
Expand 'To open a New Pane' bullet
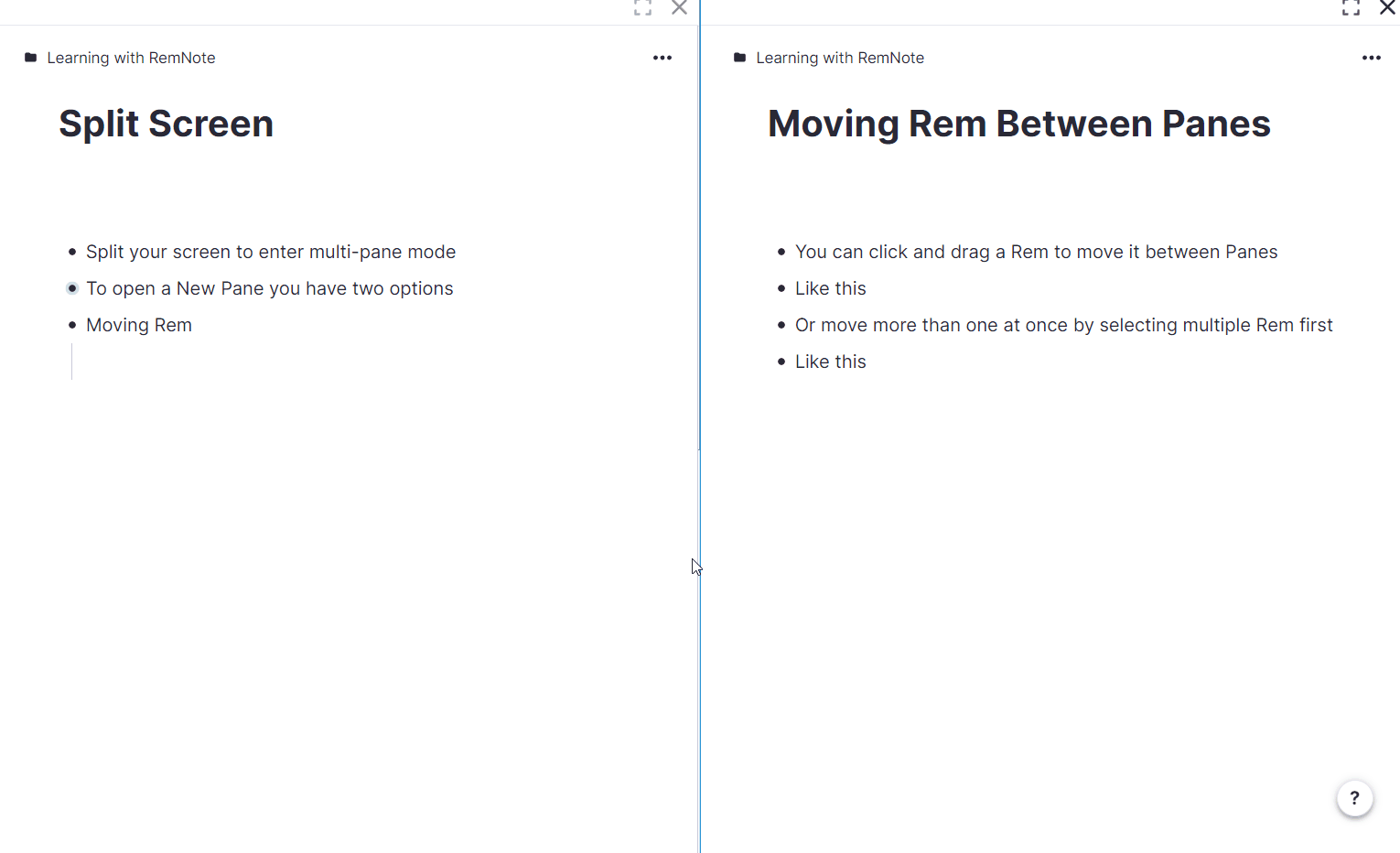point(72,288)
